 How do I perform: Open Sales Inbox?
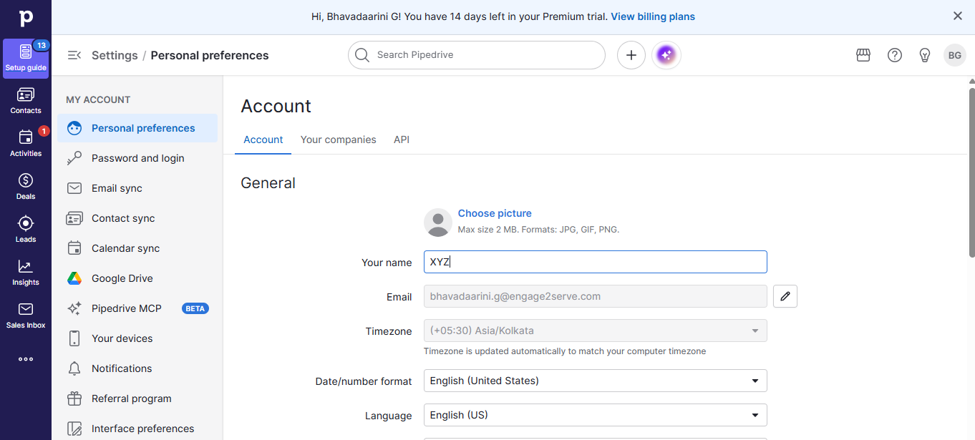(25, 316)
